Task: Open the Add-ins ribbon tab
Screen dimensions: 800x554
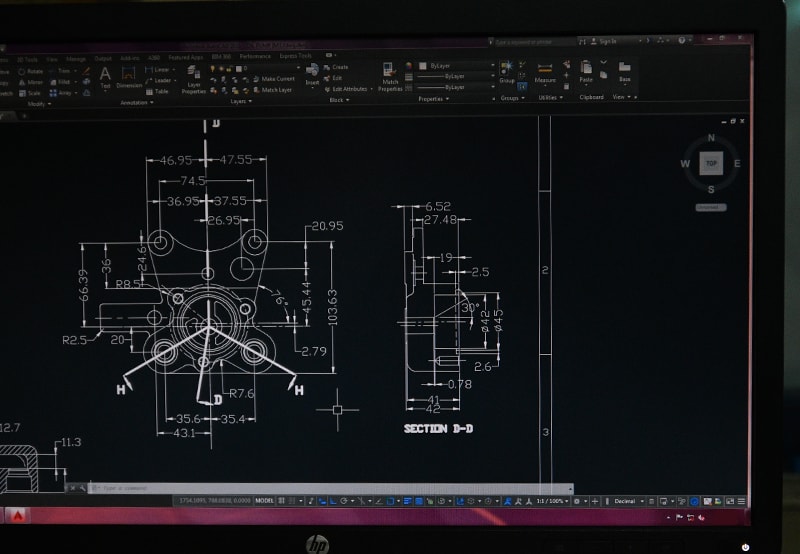Action: [x=130, y=58]
